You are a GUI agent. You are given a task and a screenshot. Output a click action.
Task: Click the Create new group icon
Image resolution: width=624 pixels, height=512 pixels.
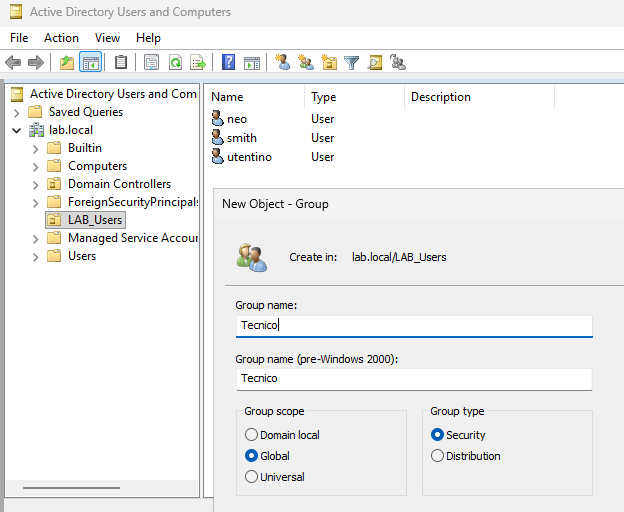306,62
